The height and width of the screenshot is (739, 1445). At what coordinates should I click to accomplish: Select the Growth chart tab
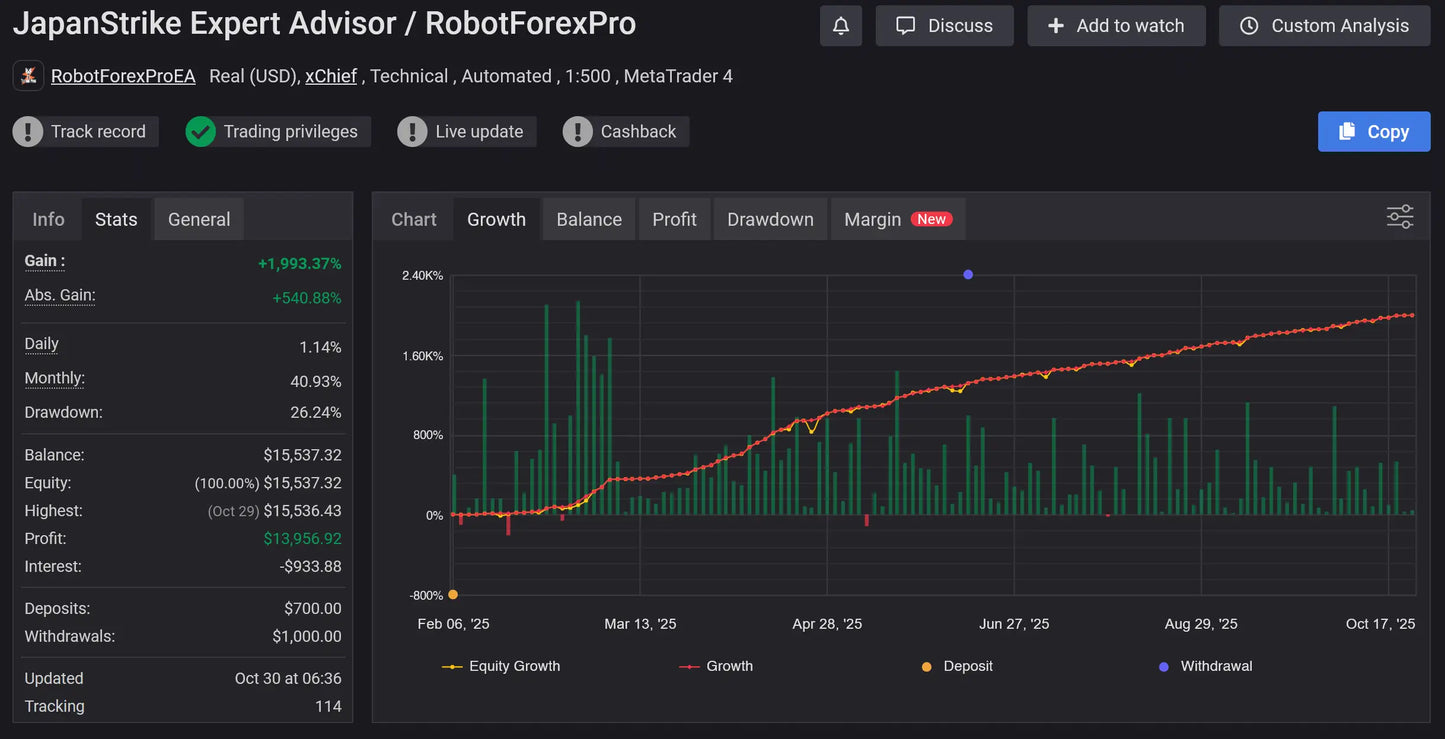coord(497,219)
